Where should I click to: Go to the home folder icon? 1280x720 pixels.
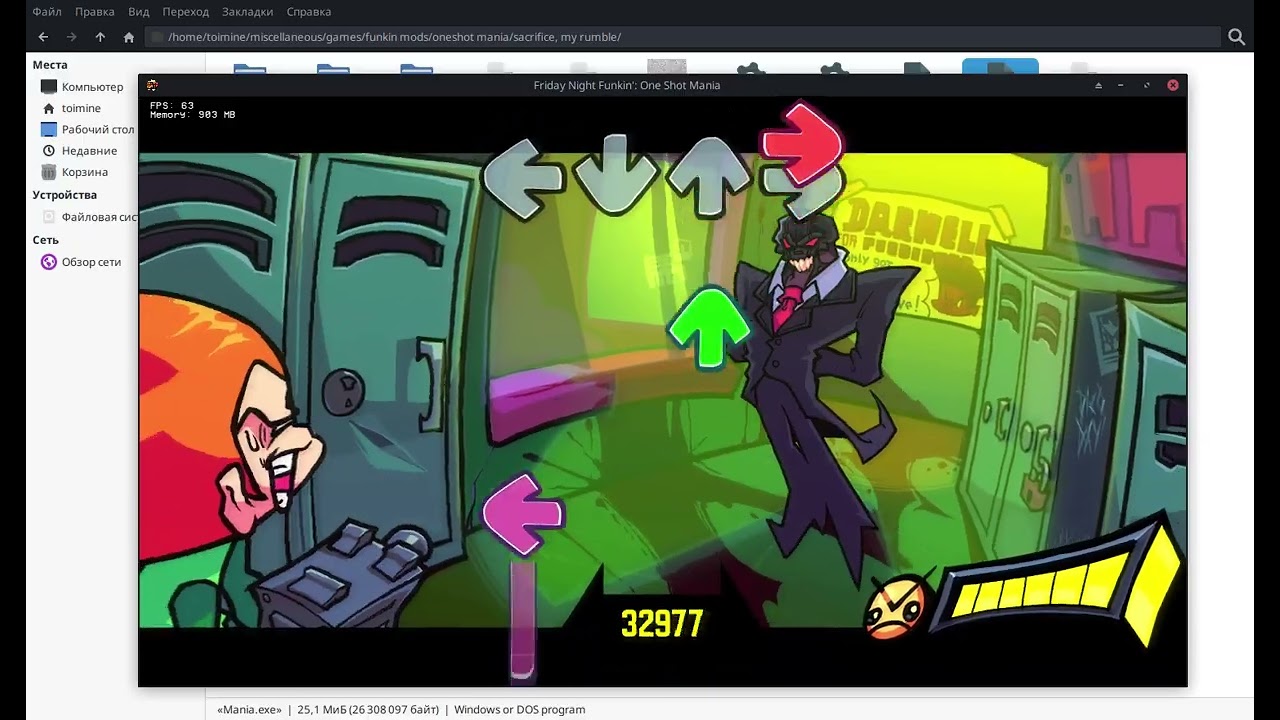click(129, 37)
